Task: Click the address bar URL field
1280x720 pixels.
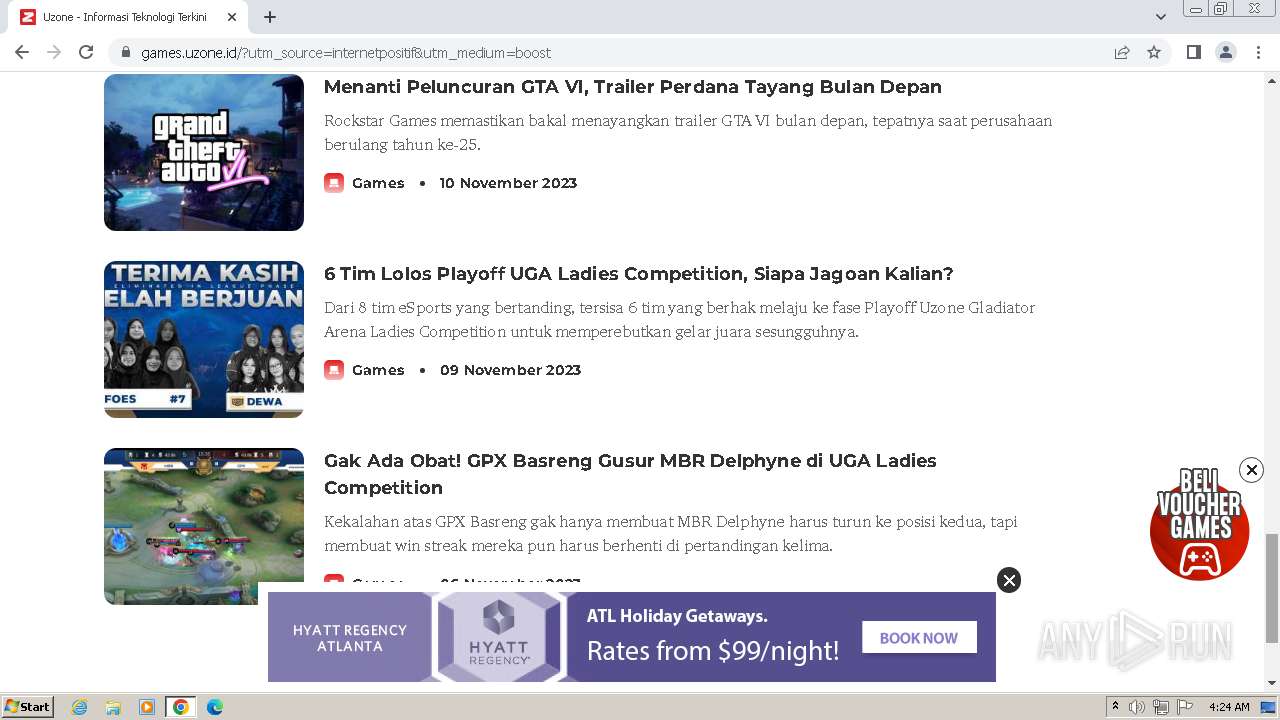Action: tap(620, 53)
